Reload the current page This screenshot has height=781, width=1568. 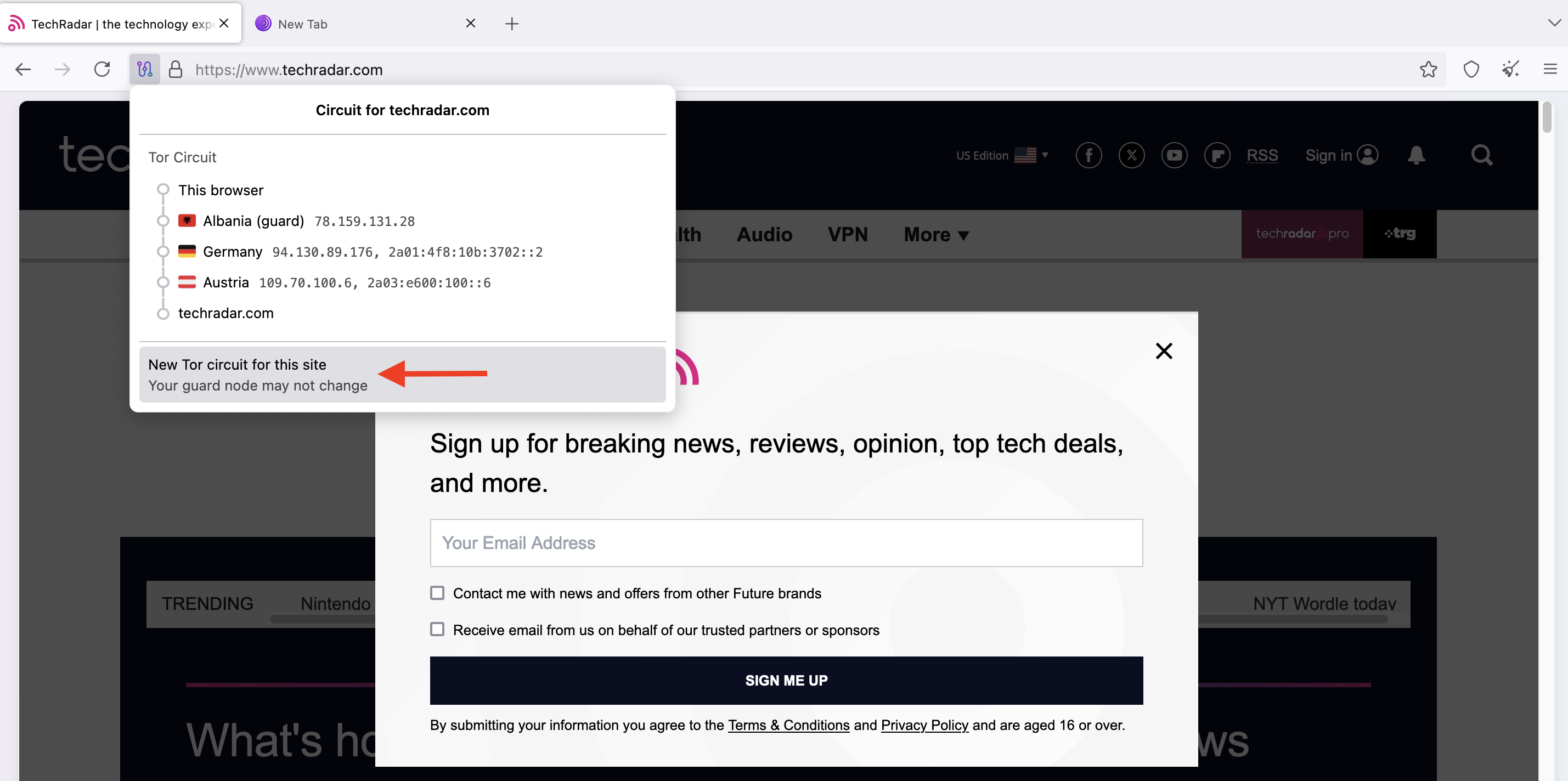click(x=102, y=69)
